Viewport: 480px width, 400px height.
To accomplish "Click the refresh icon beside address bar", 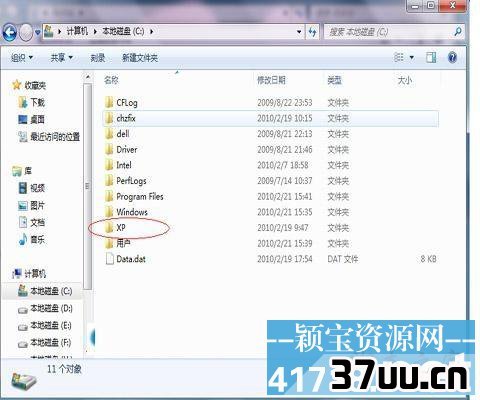I will tap(312, 32).
